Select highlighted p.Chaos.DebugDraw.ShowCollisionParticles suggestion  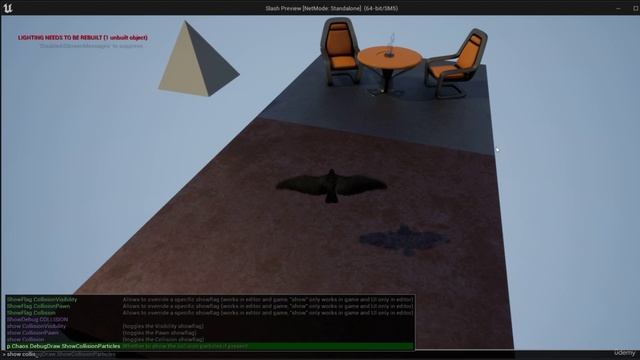[210, 346]
